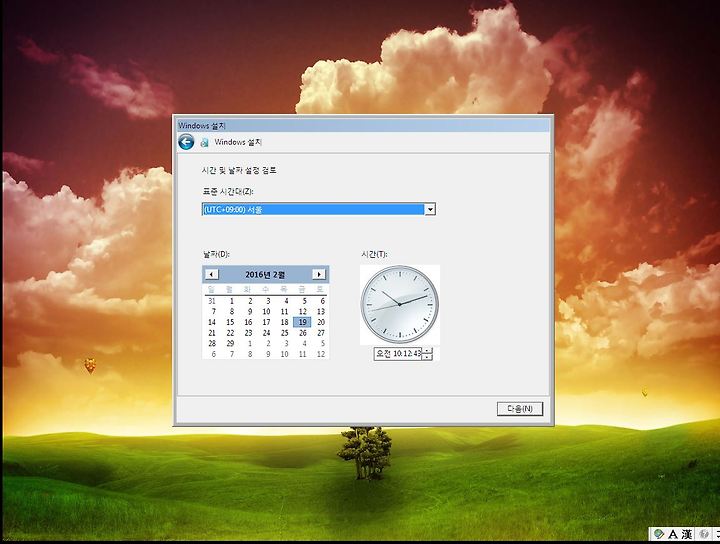Click the 표준 시간대(Z) label

(228, 191)
